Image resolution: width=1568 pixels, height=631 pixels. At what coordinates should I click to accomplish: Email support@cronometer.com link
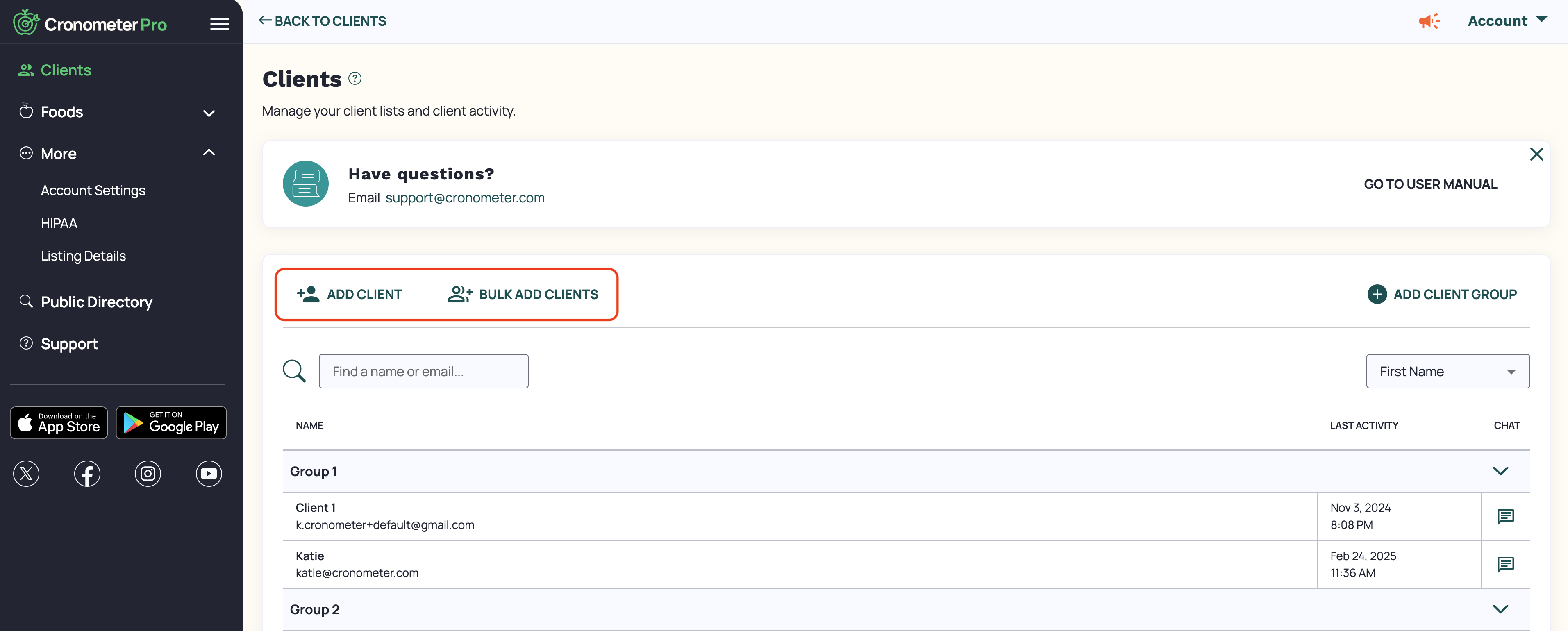(x=465, y=198)
